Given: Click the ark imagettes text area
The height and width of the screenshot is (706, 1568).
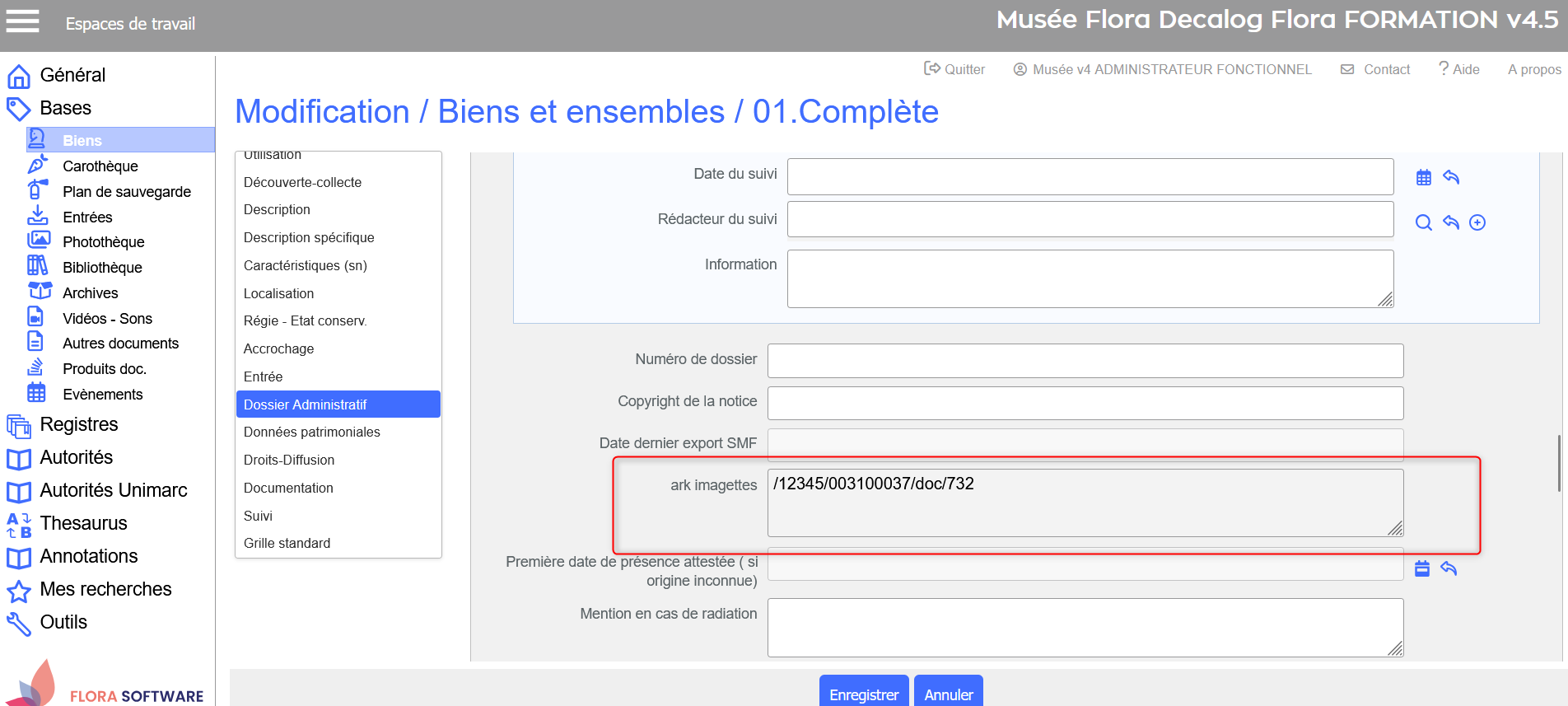Looking at the screenshot, I should click(1085, 503).
